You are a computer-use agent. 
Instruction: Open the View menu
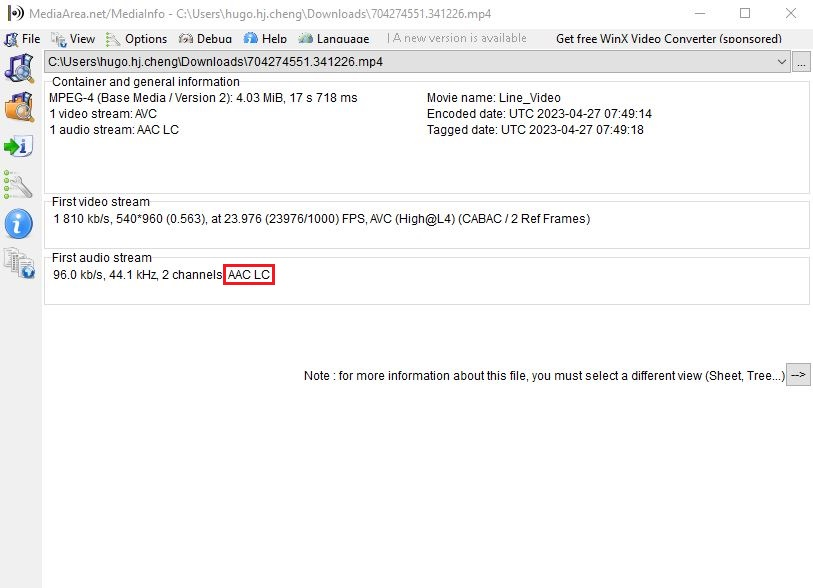(x=73, y=39)
